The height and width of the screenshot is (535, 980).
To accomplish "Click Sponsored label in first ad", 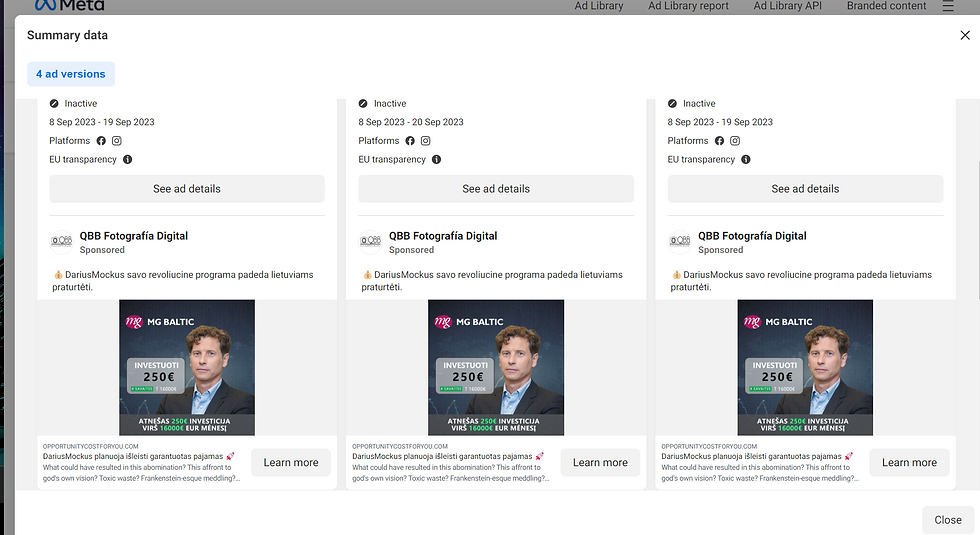I will [102, 250].
